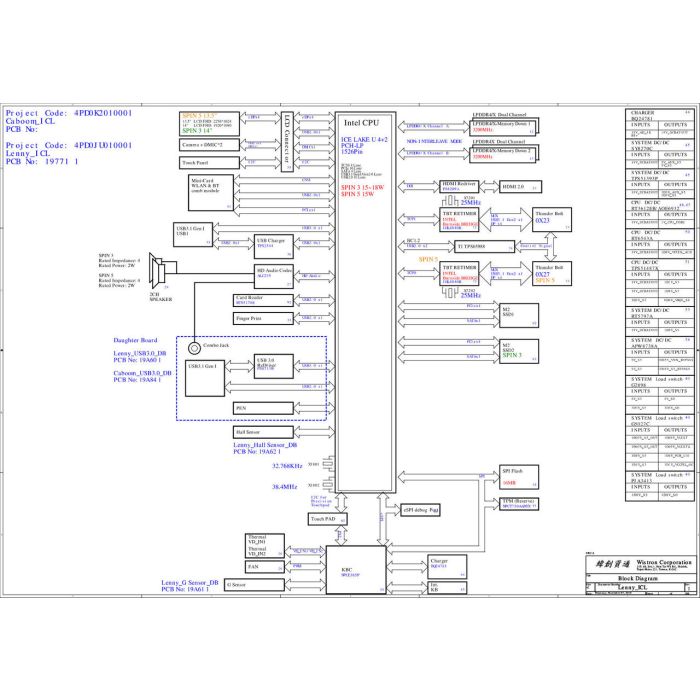Select the Touch PAD block

pos(328,519)
